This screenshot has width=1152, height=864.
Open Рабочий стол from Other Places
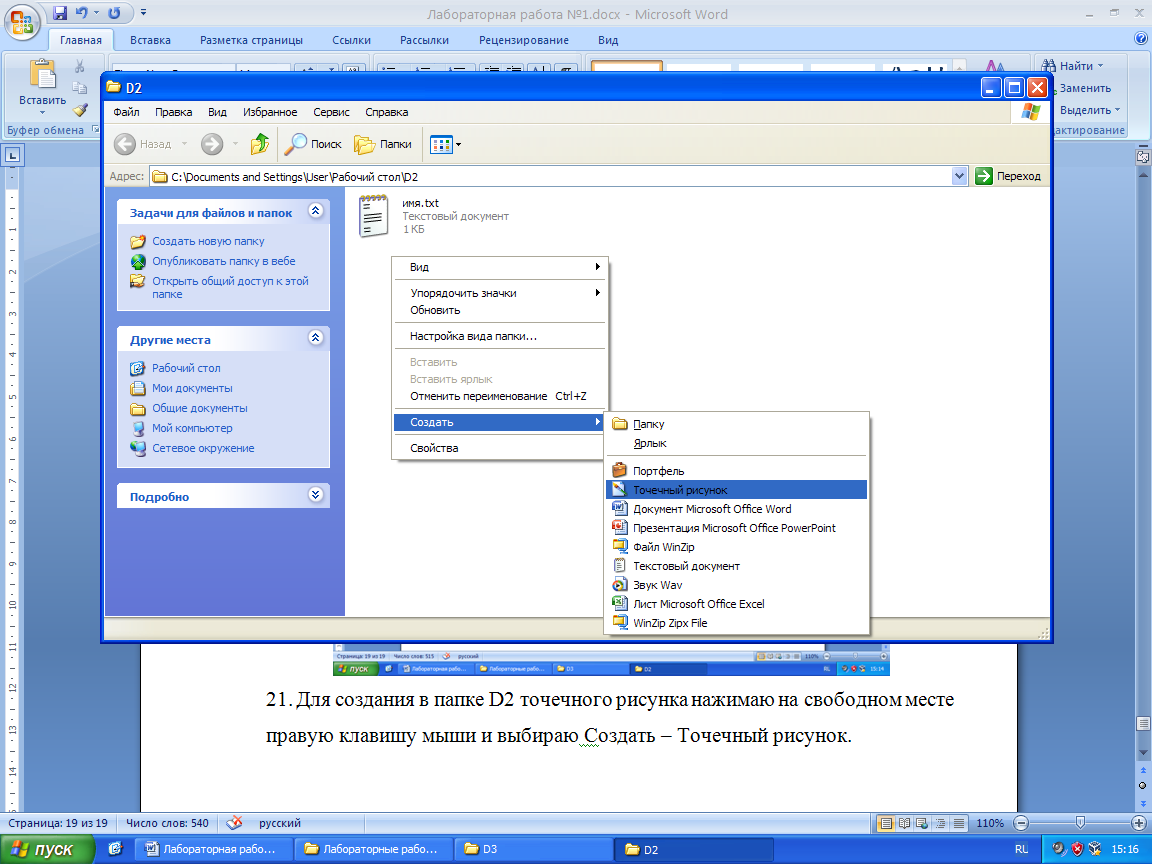pyautogui.click(x=186, y=368)
